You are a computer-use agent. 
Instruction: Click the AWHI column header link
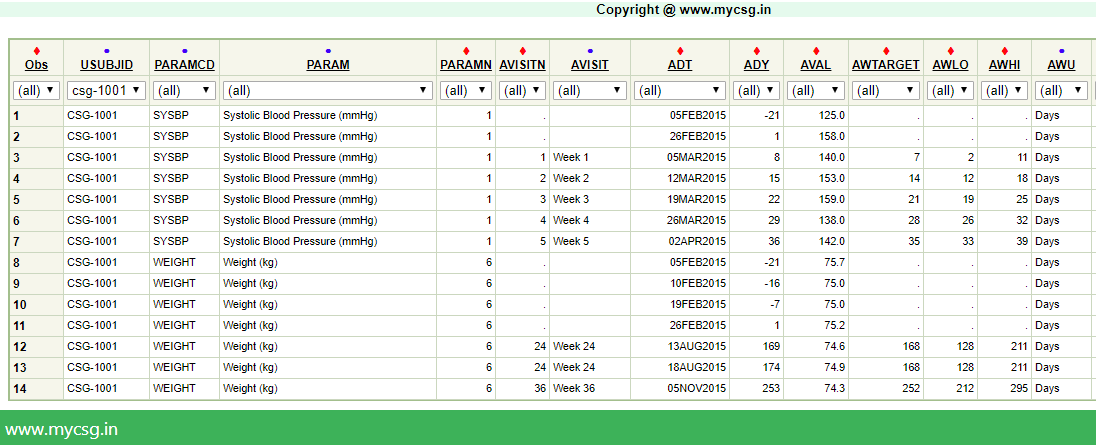point(1004,65)
